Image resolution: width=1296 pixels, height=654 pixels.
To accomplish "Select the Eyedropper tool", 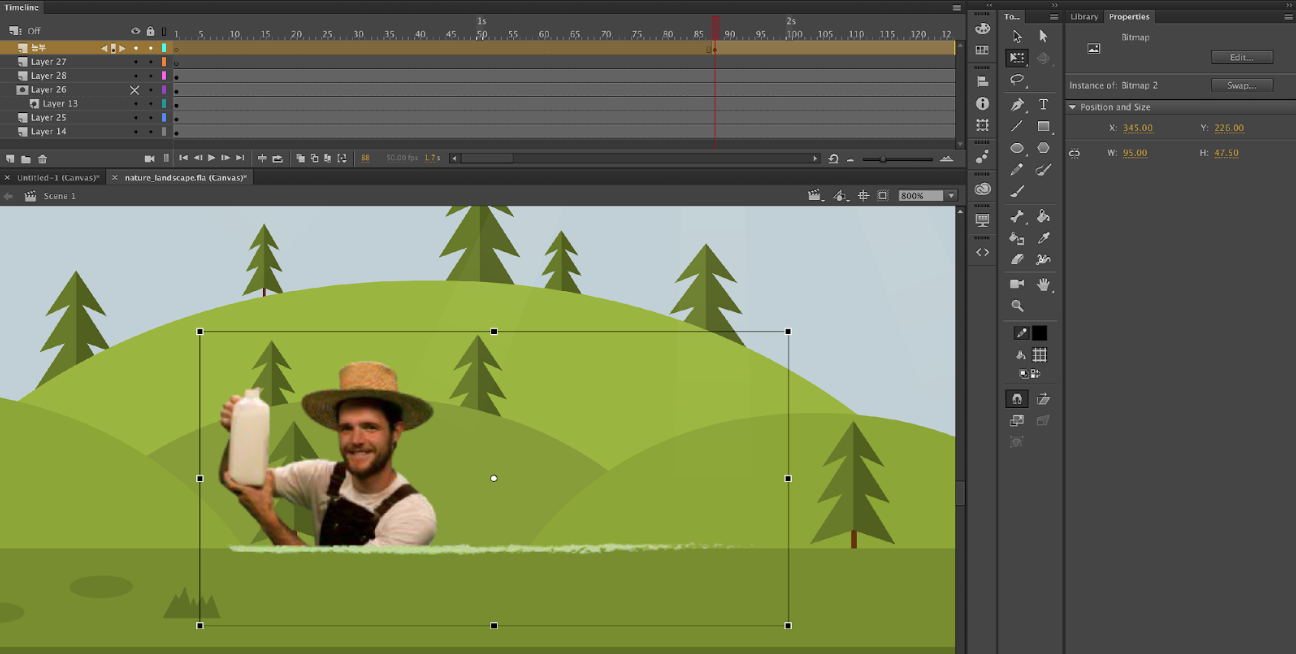I will (x=1043, y=238).
